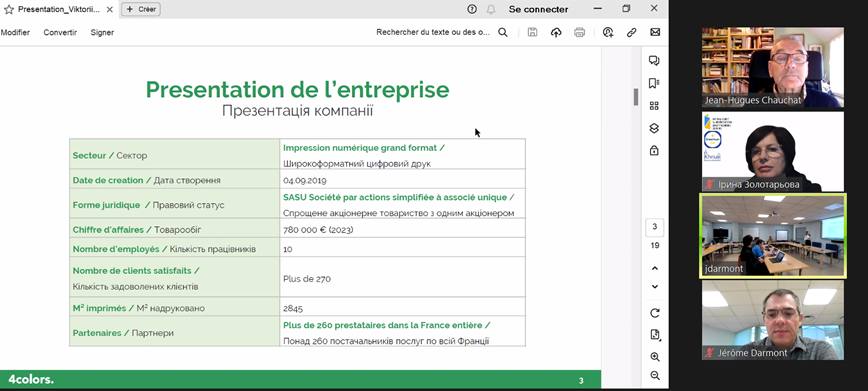Send the file by email envelope icon
The height and width of the screenshot is (391, 868).
tap(655, 32)
